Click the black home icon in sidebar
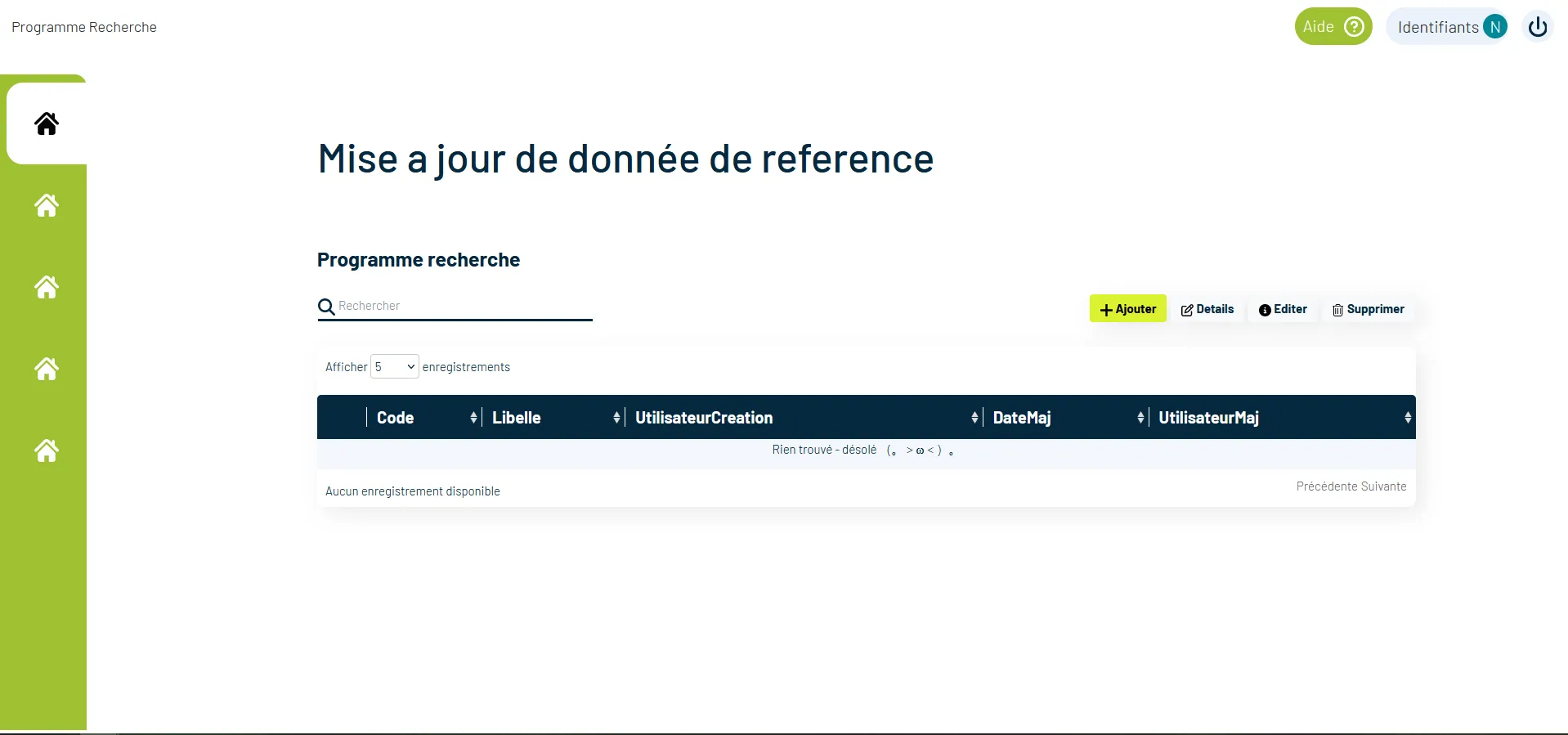 [x=47, y=123]
